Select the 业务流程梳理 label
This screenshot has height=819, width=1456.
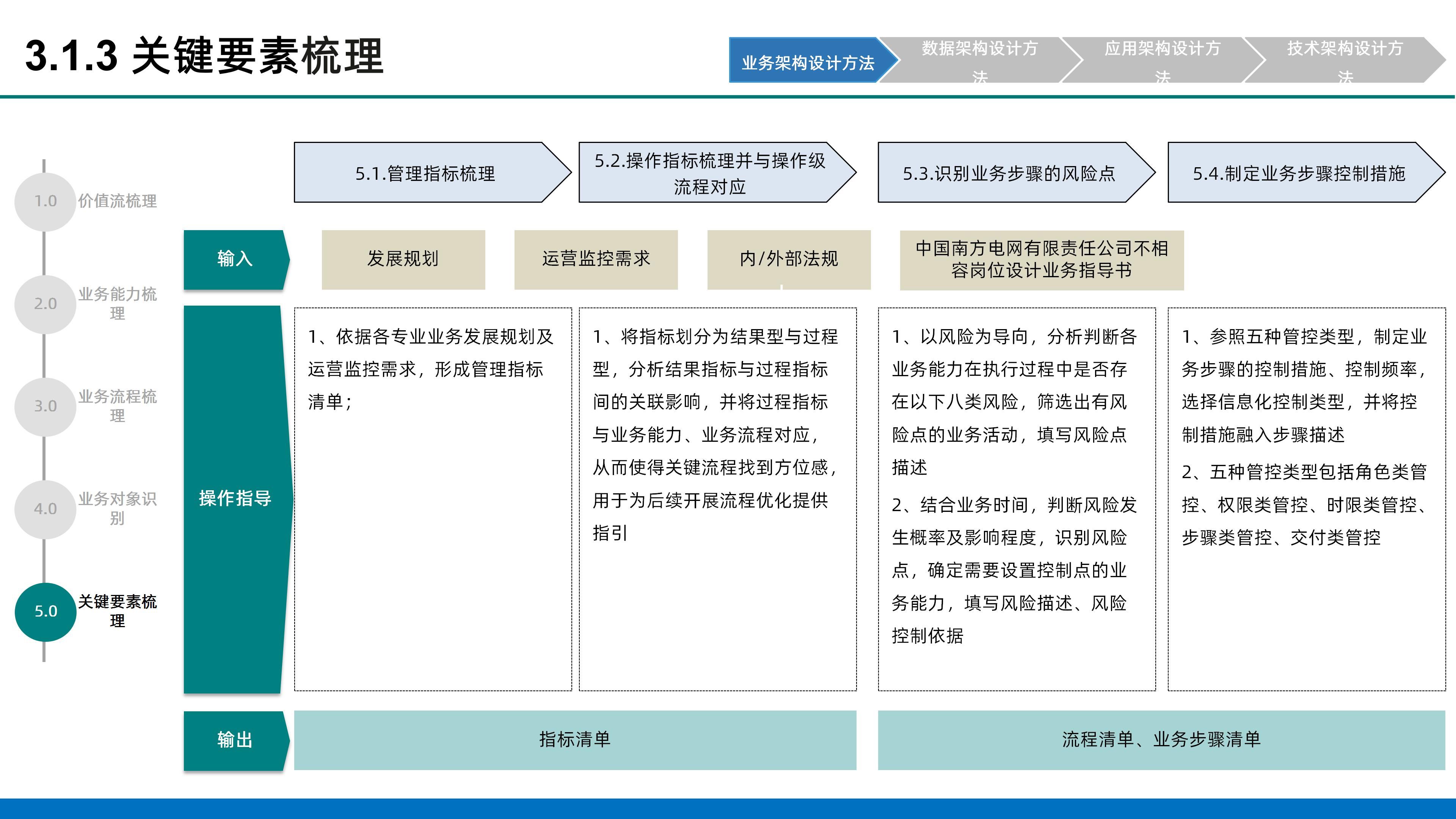117,406
